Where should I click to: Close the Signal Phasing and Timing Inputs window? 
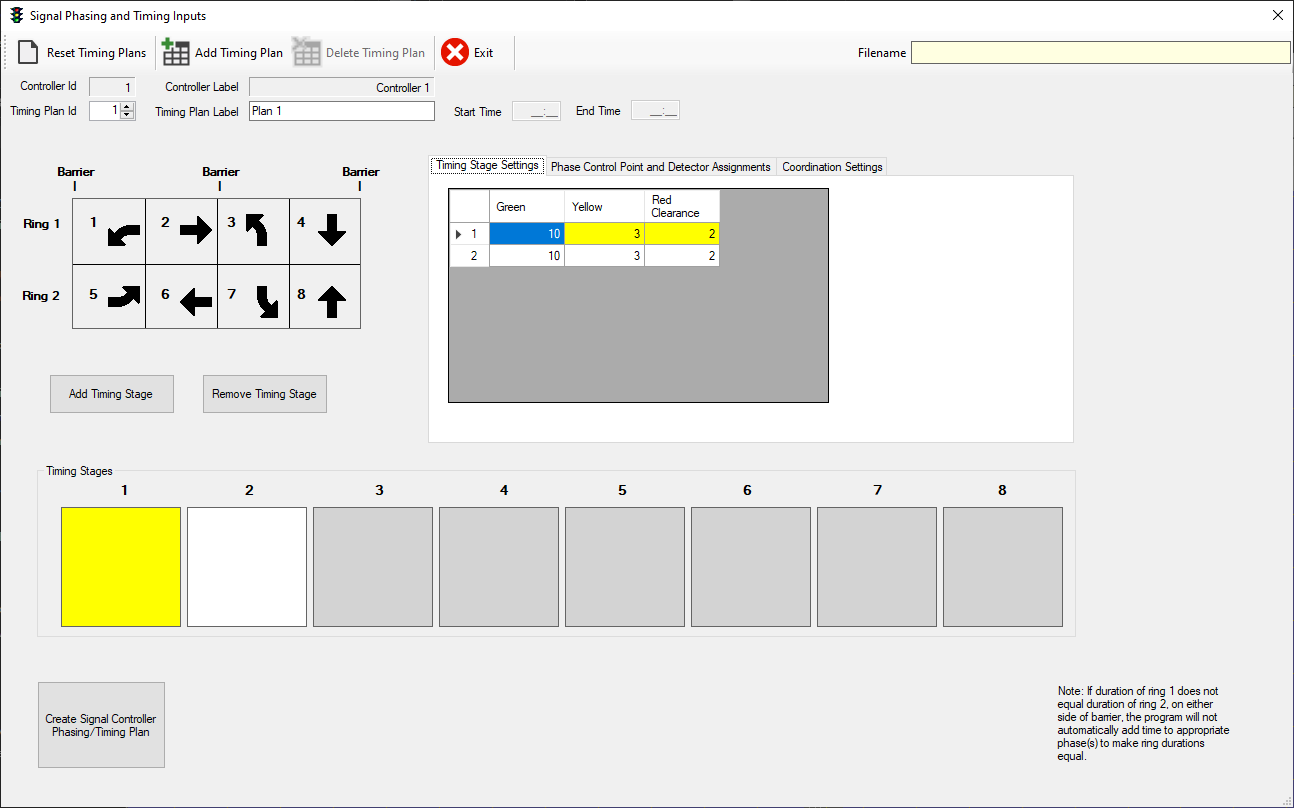coord(1277,15)
